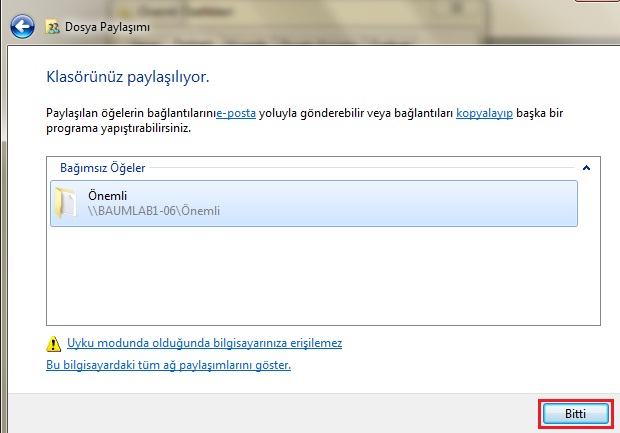Image resolution: width=620 pixels, height=433 pixels.
Task: Click the Dosya Paylaşımı window title
Action: point(107,27)
